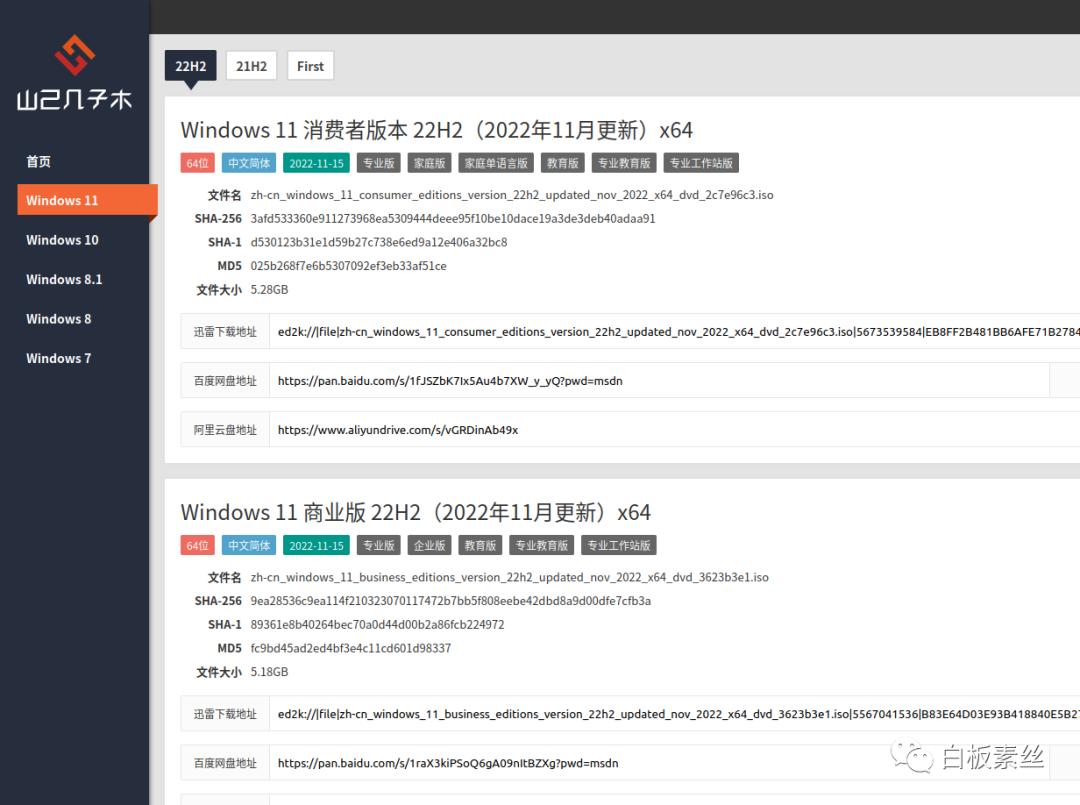Select the business edition SHA-256 hash

tap(450, 600)
